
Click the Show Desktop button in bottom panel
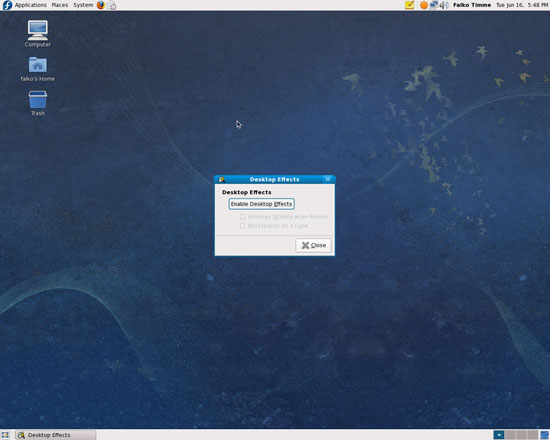pos(5,435)
